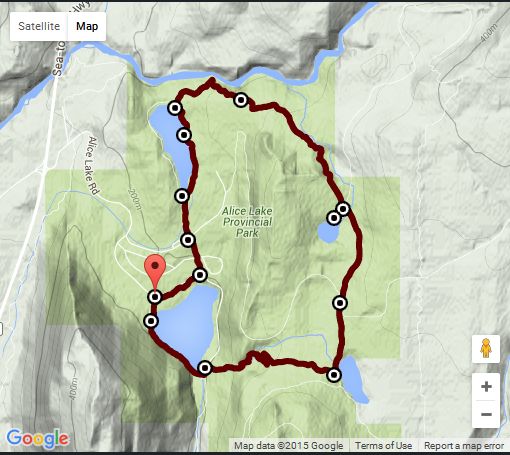Select waypoint on the trail's eastern side midway down
Viewport: 510px width, 455px height.
coord(340,303)
